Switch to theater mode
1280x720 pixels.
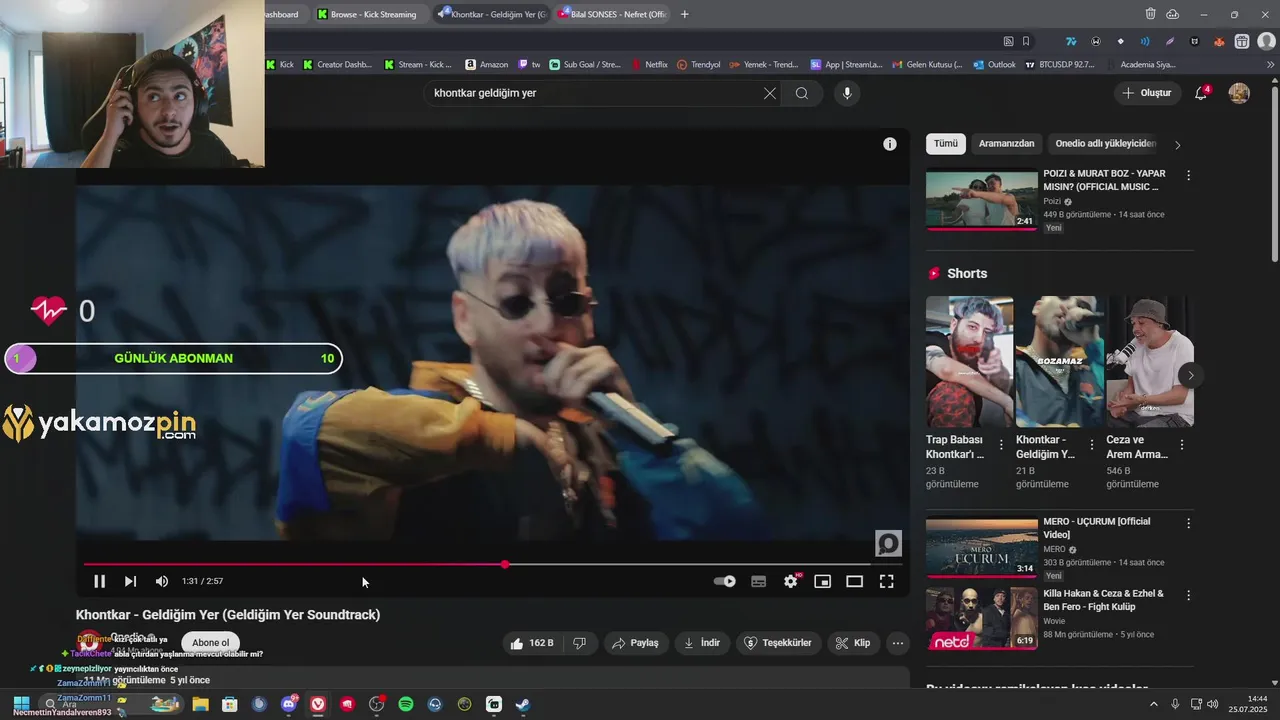pos(855,581)
